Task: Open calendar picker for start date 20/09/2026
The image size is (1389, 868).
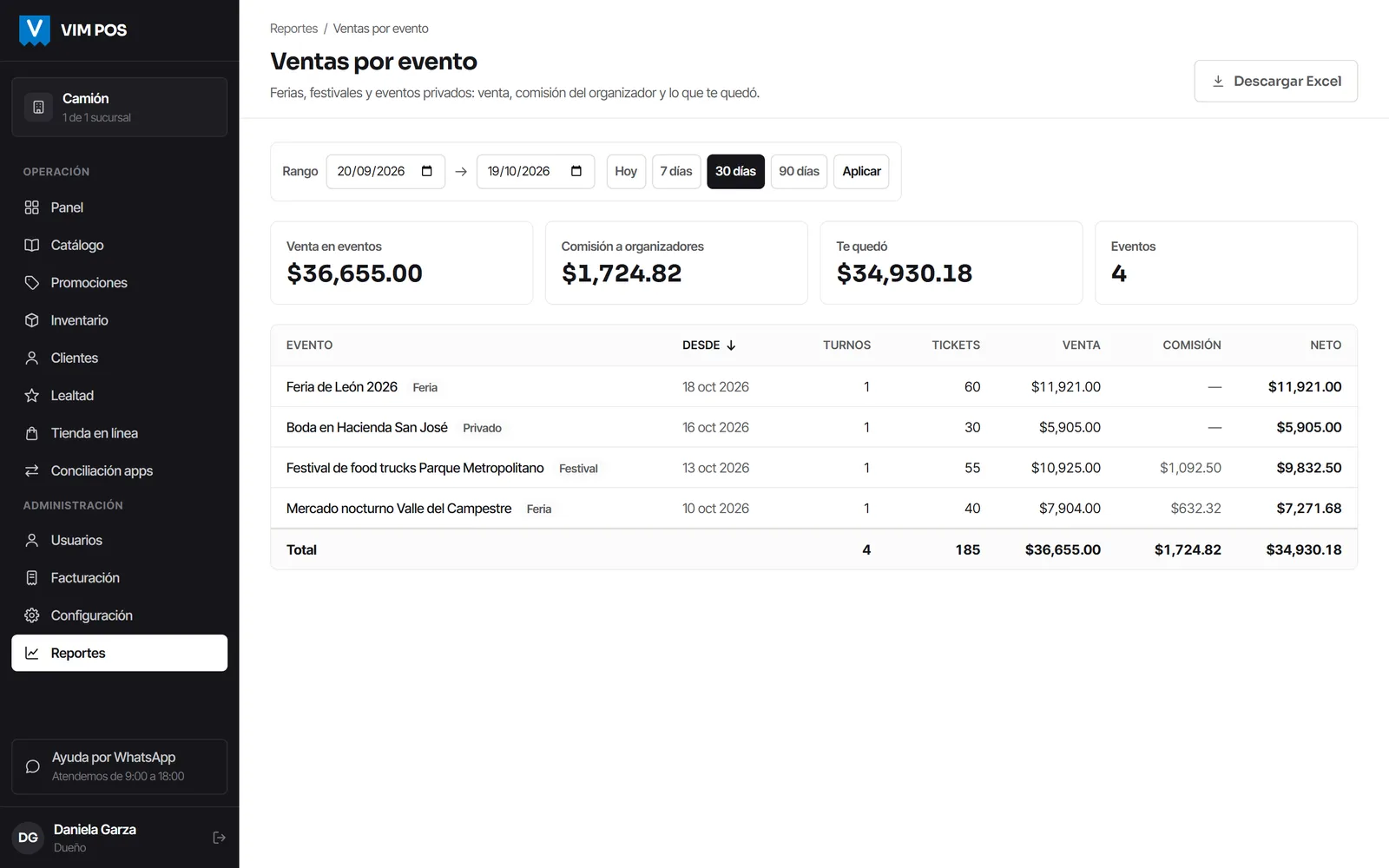Action: tap(427, 171)
